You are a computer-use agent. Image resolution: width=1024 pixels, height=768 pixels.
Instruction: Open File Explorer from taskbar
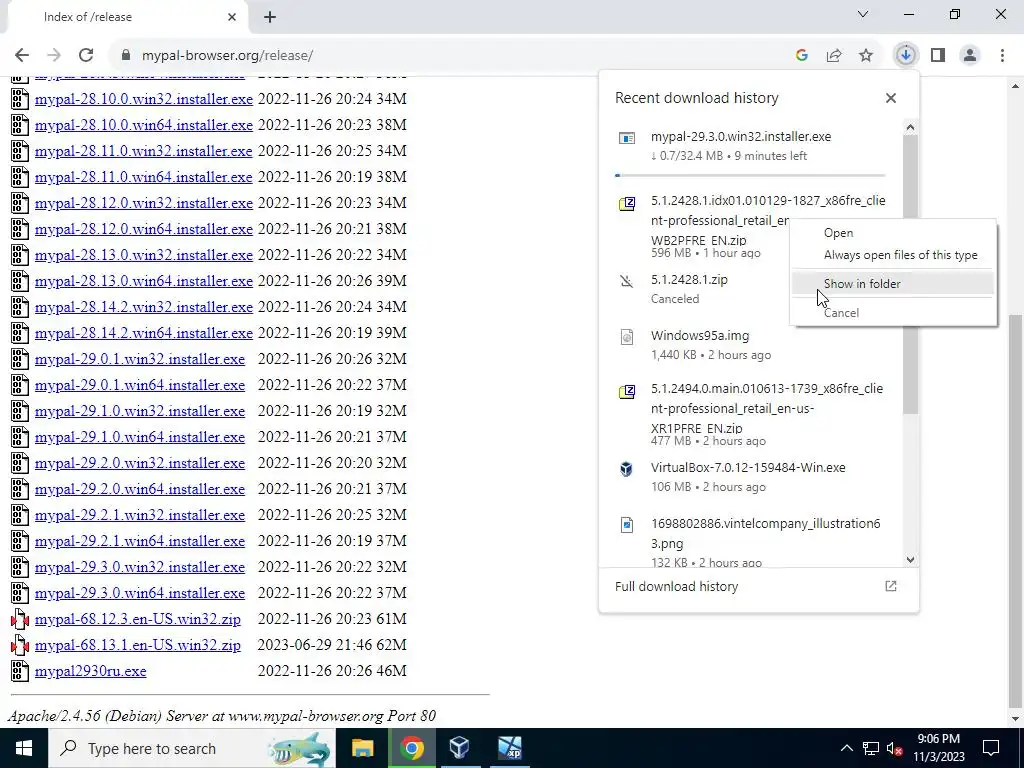pos(362,748)
